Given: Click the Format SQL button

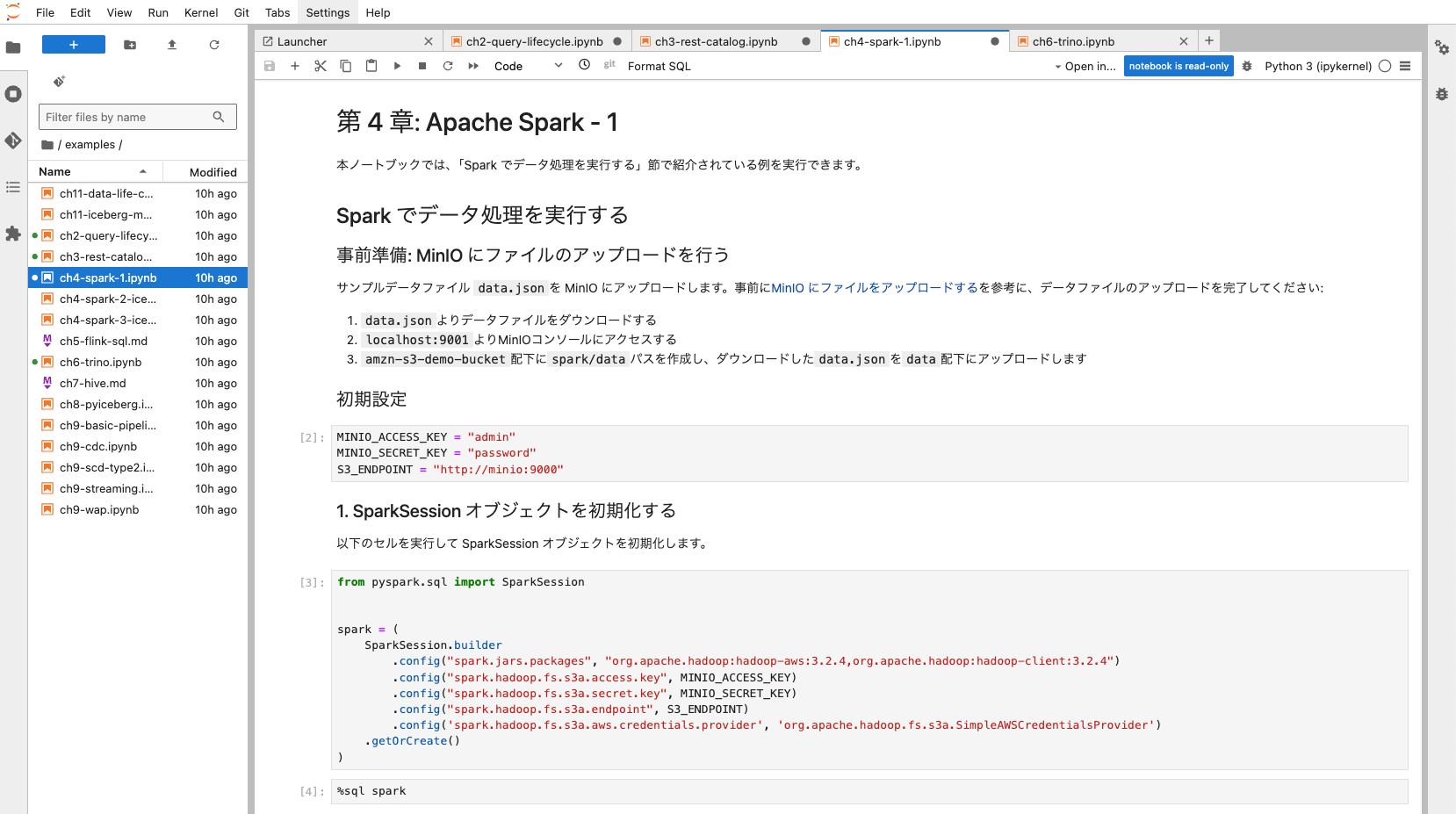Looking at the screenshot, I should pyautogui.click(x=659, y=66).
